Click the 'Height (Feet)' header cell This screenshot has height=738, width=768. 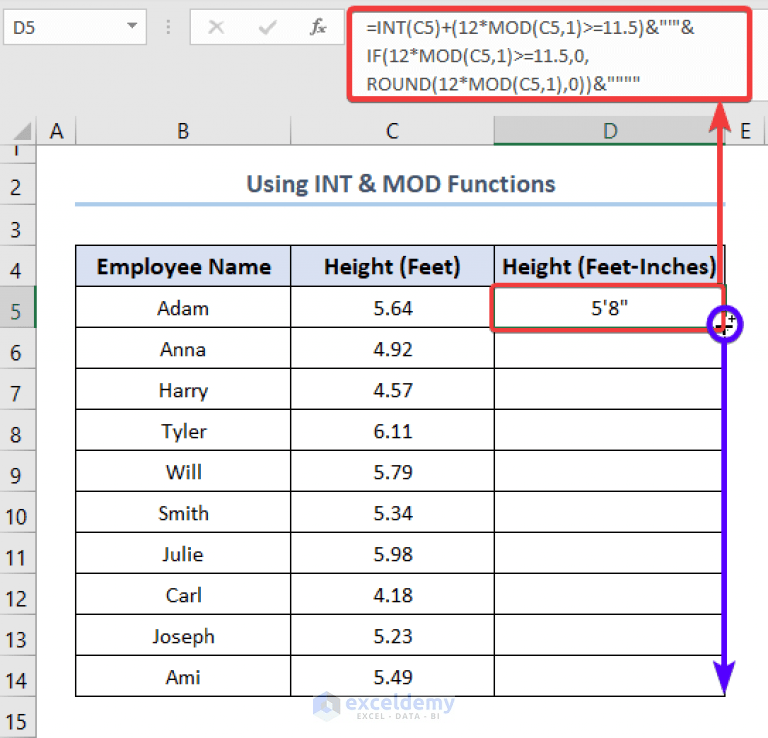point(392,266)
